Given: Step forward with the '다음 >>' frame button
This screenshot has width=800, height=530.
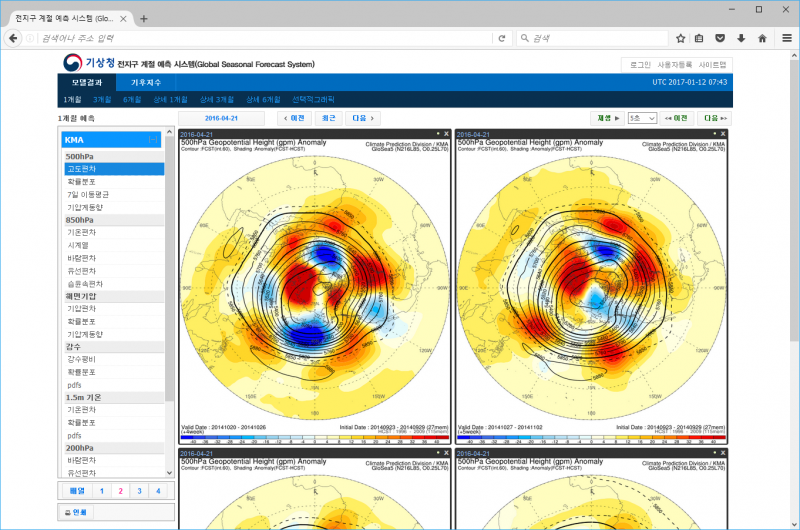Looking at the screenshot, I should coord(715,118).
